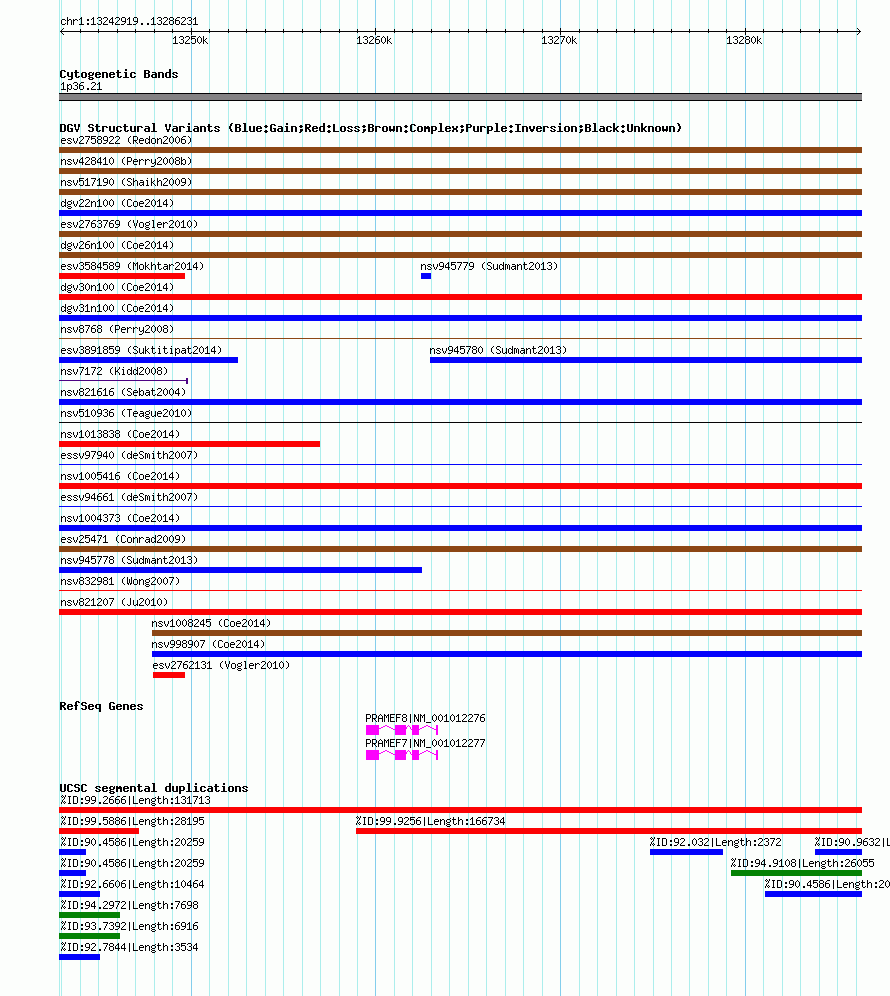The image size is (890, 996).
Task: Open variant label essv97940 (deSmith2007)
Action: pos(129,455)
